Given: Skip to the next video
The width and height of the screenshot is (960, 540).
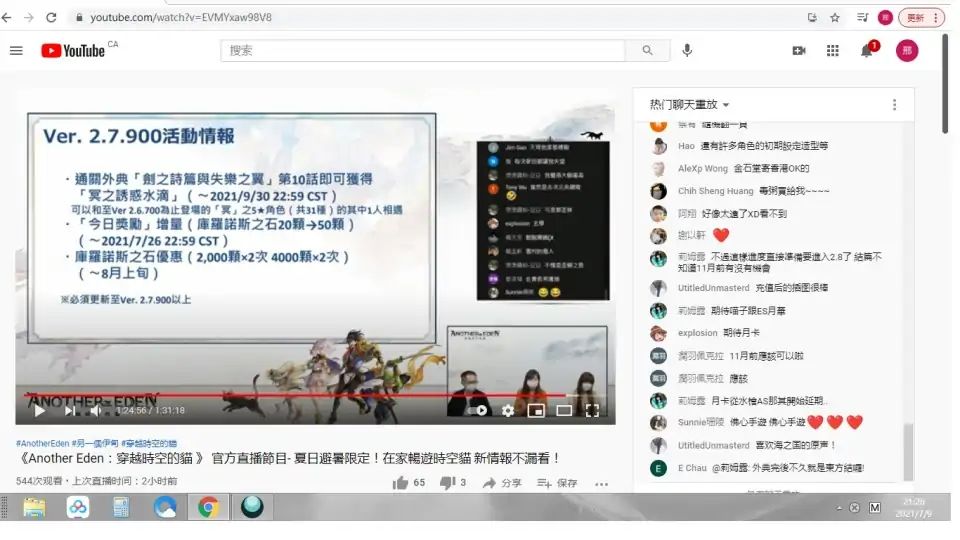Looking at the screenshot, I should pos(70,411).
